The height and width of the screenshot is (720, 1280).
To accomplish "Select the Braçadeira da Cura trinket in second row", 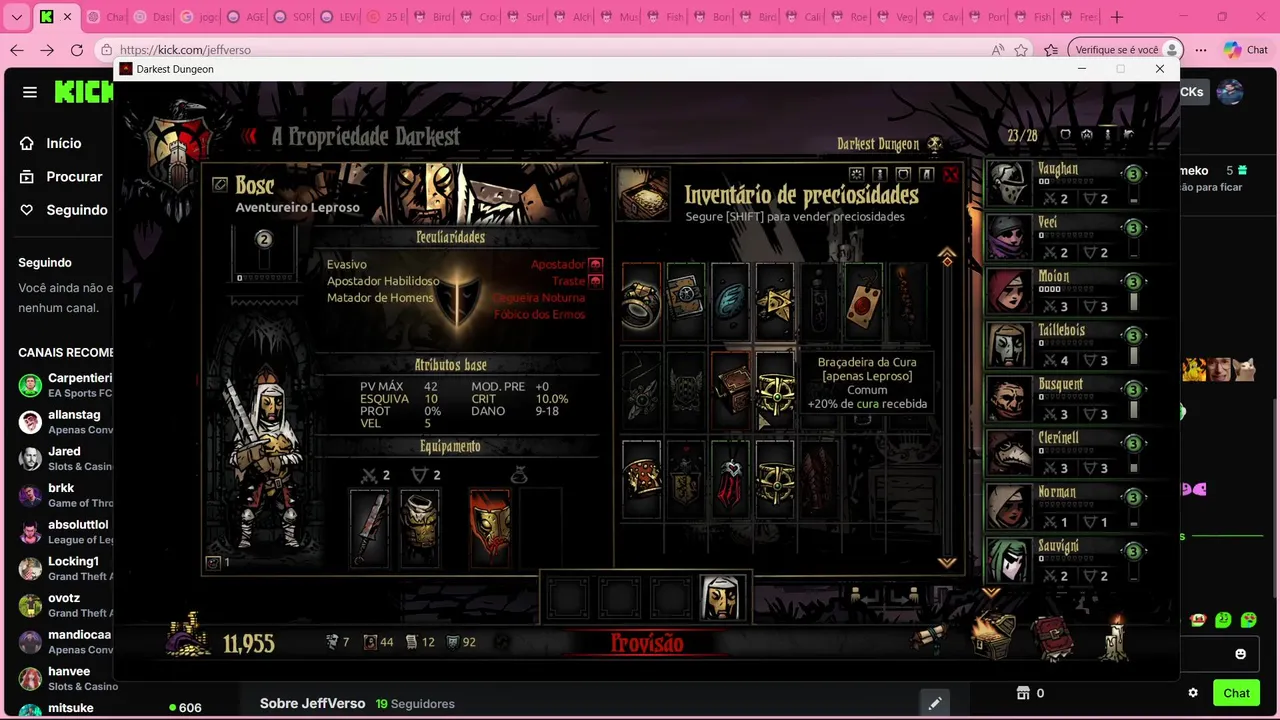I will click(775, 390).
